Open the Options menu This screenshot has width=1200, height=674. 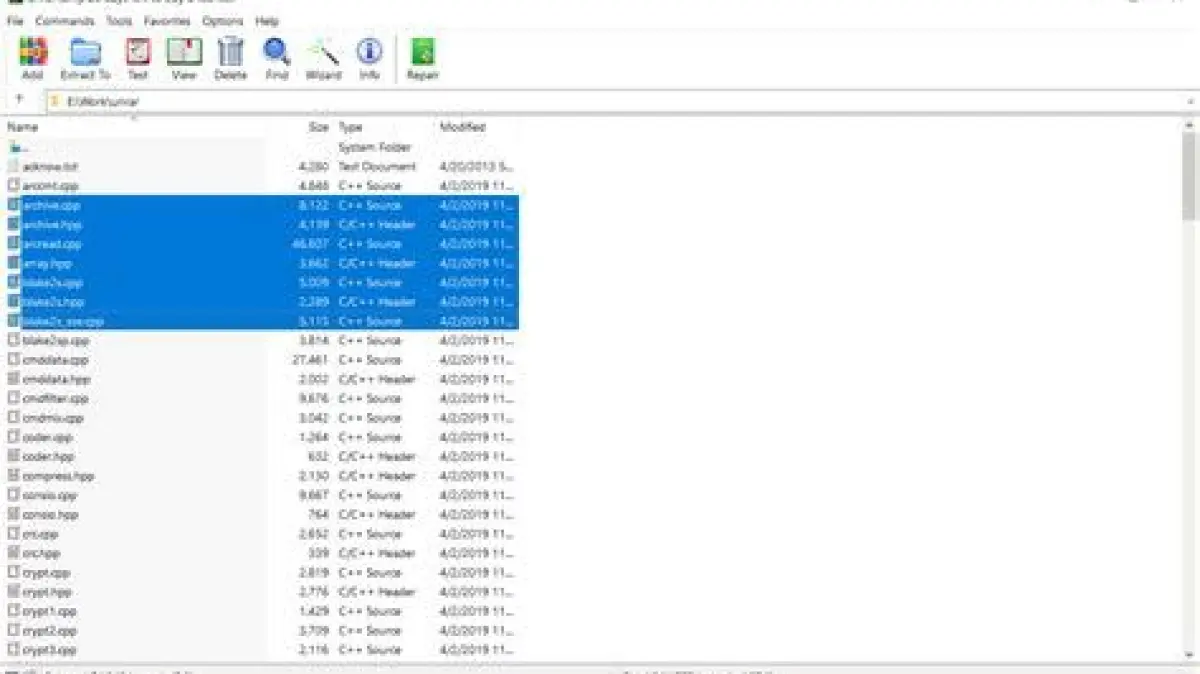(222, 21)
